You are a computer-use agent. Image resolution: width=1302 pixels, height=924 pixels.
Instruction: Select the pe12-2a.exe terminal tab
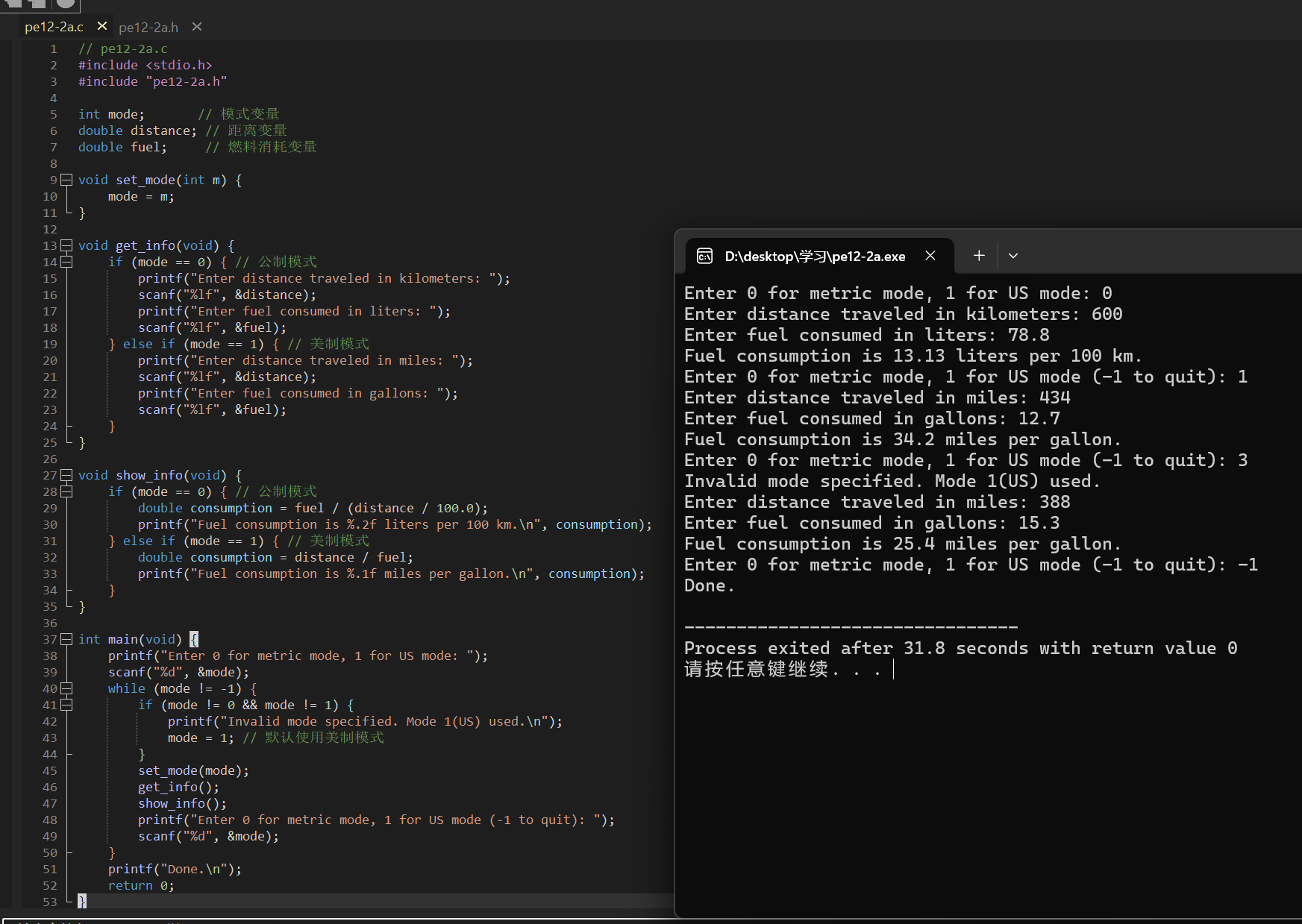click(x=819, y=257)
